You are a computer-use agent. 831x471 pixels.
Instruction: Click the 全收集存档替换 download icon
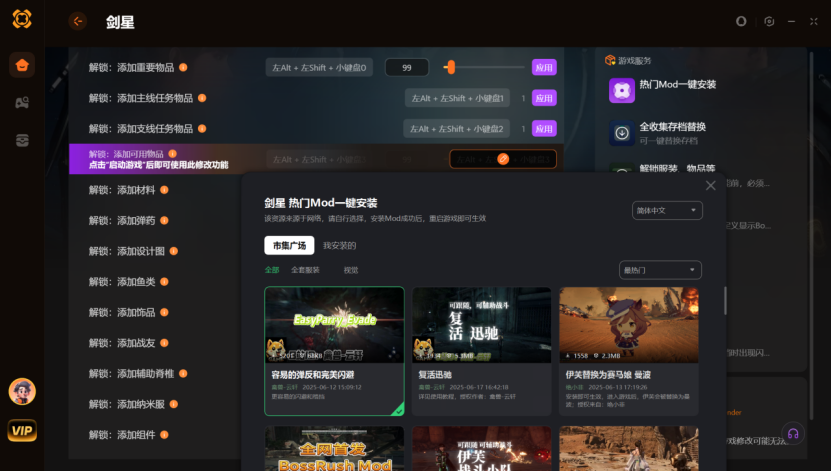coord(622,132)
